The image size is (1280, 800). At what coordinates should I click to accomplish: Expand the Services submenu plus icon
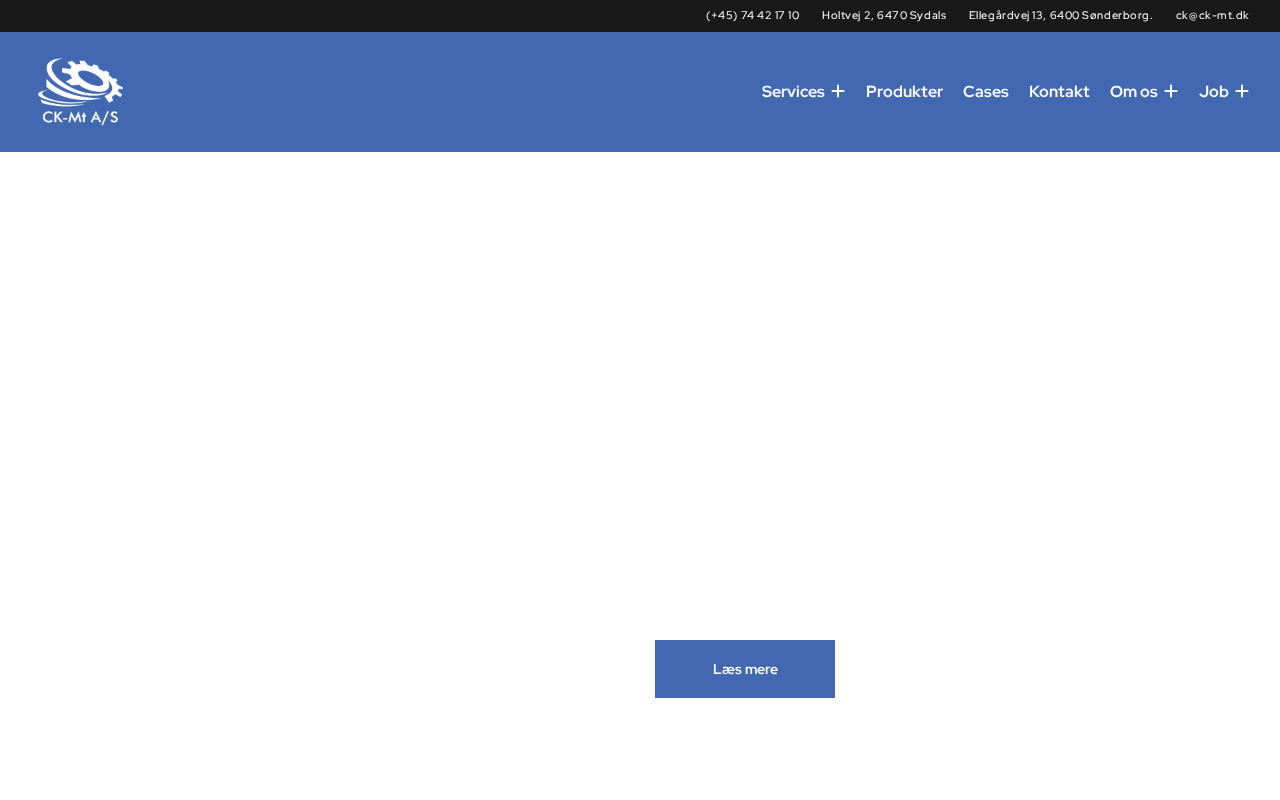point(838,91)
